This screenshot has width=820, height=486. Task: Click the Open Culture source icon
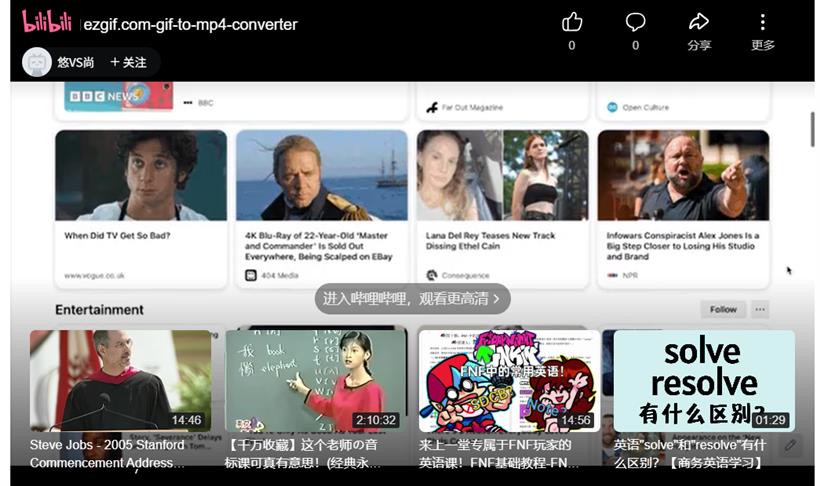(612, 107)
